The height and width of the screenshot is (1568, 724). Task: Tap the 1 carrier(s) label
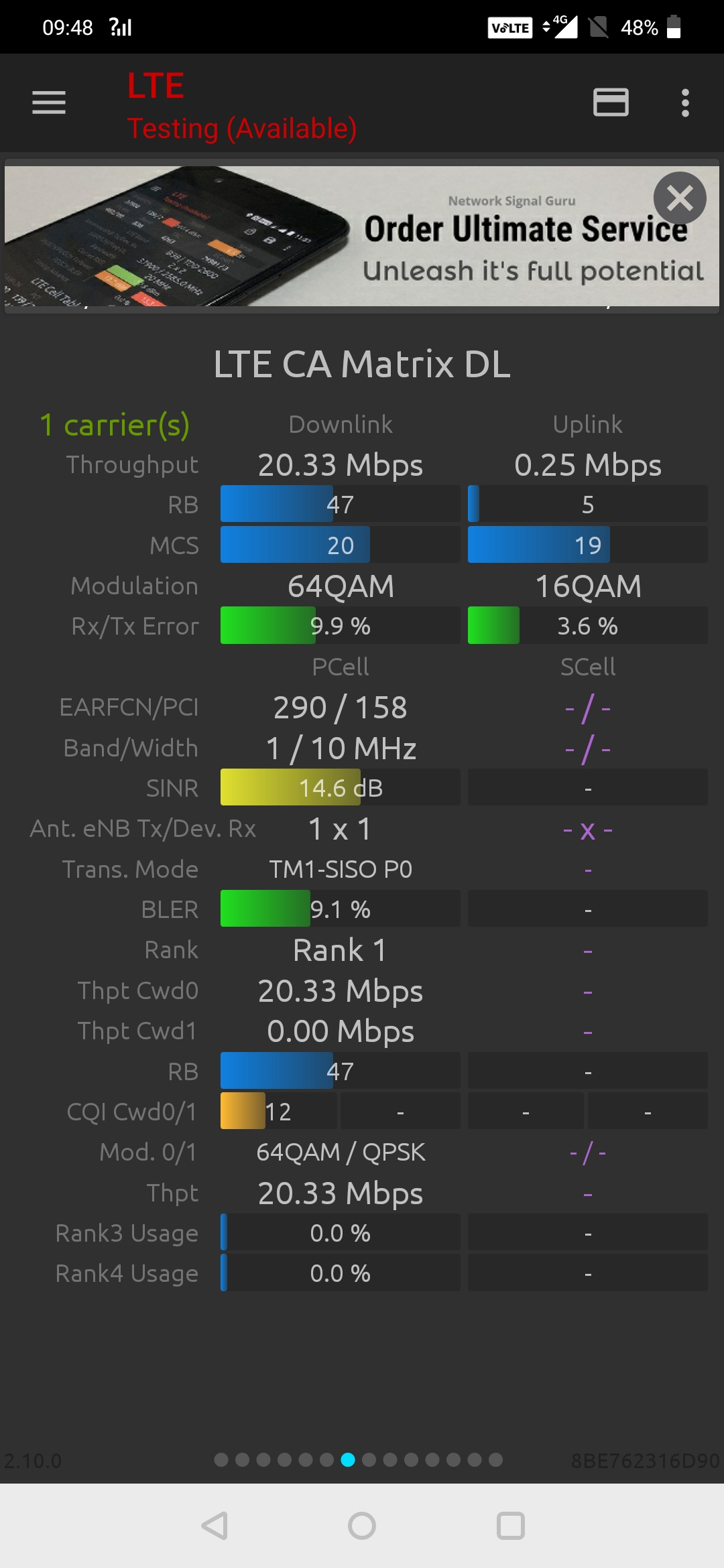(115, 424)
